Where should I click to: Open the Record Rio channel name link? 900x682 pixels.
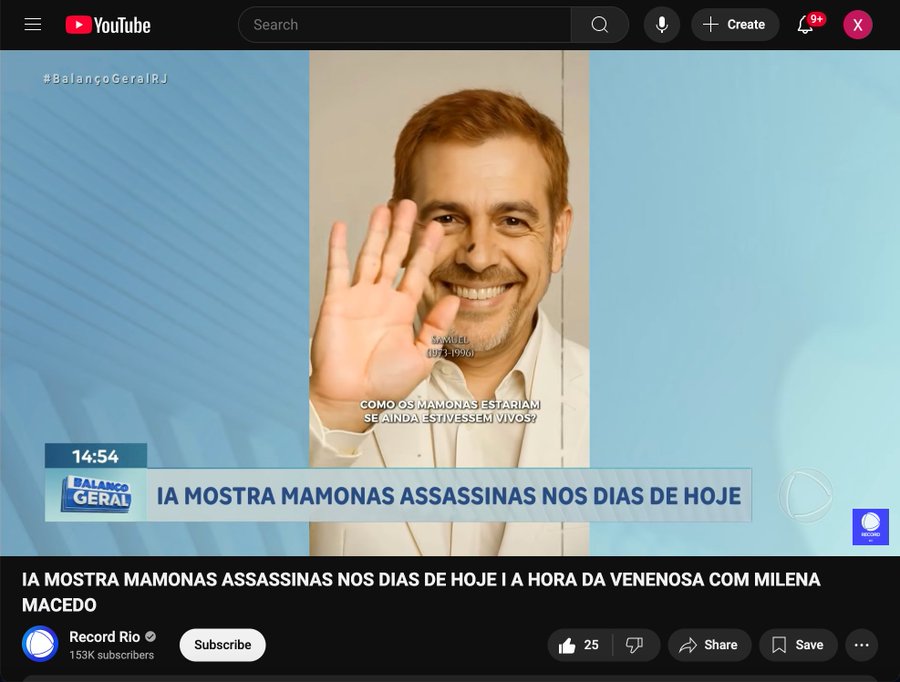(104, 637)
